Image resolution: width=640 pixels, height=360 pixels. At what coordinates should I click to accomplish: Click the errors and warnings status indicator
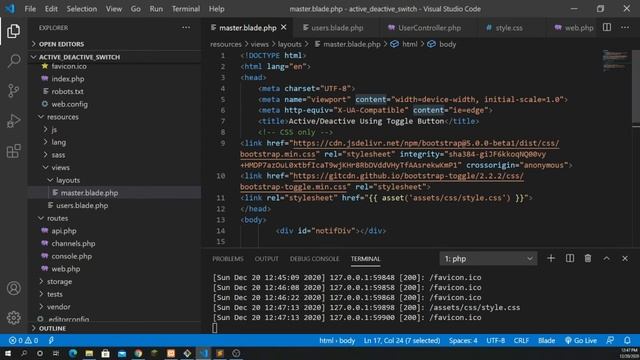24,340
